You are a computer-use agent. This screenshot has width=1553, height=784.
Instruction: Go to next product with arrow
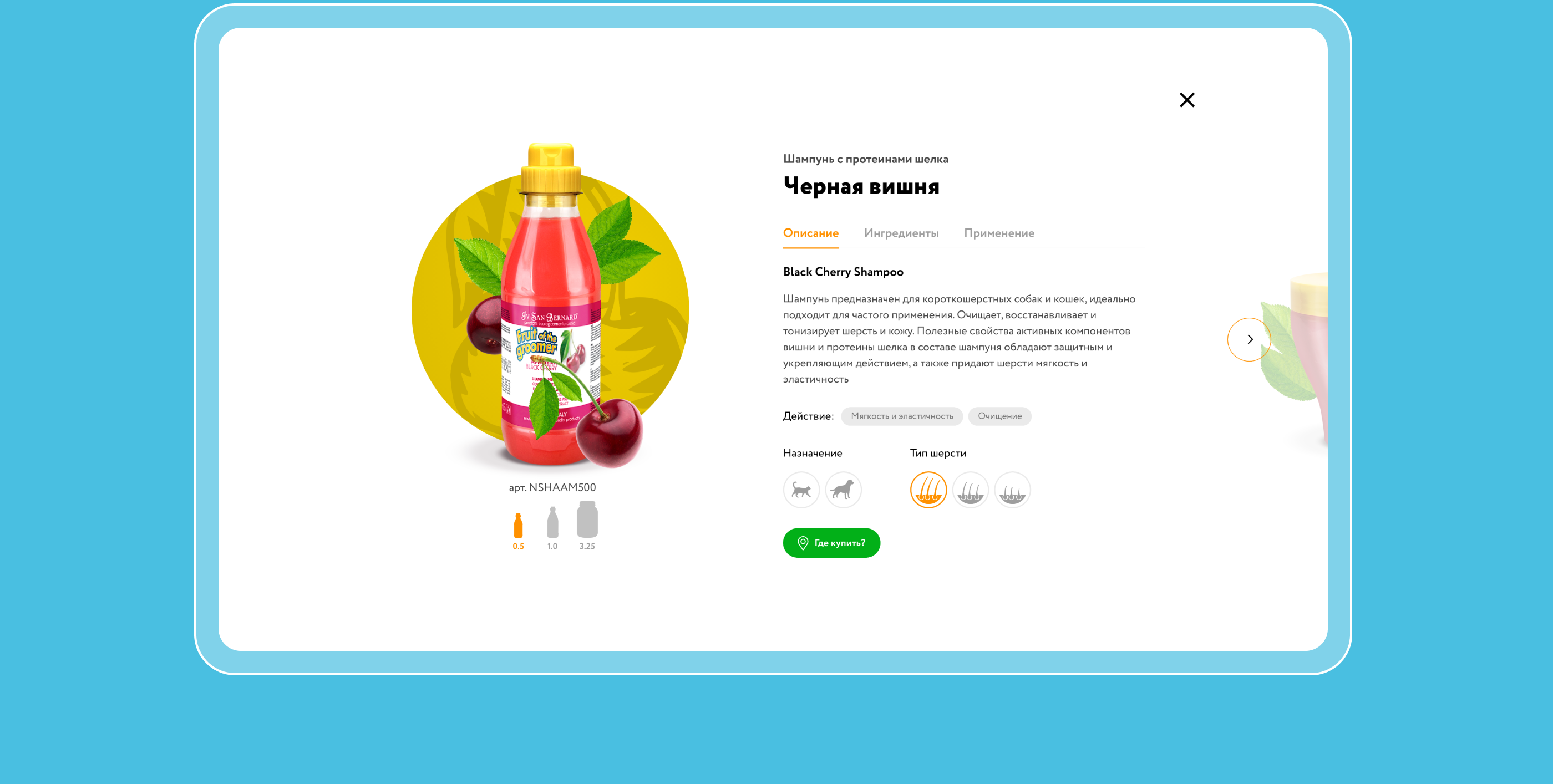click(1249, 339)
